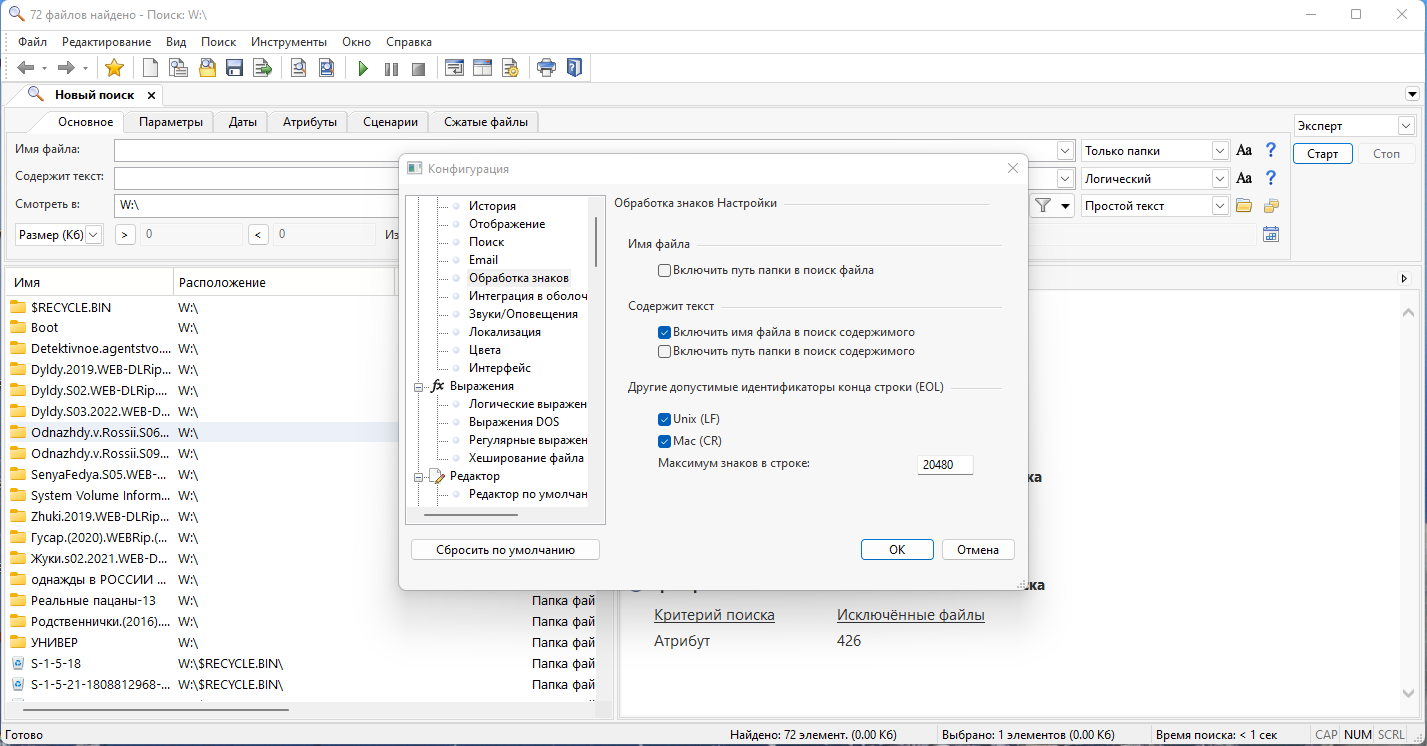The width and height of the screenshot is (1427, 746).
Task: Click the yellow star Favorites icon
Action: [114, 68]
